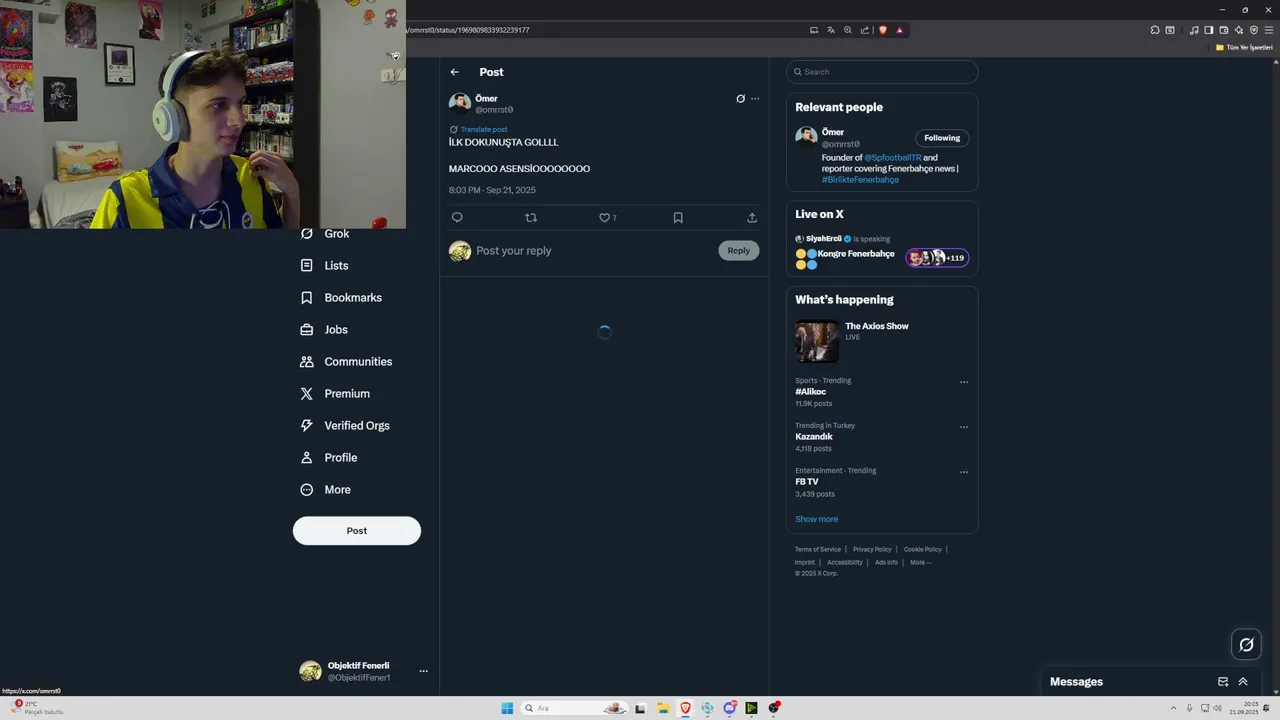Like the post with the heart icon
This screenshot has height=720, width=1280.
pyautogui.click(x=604, y=217)
